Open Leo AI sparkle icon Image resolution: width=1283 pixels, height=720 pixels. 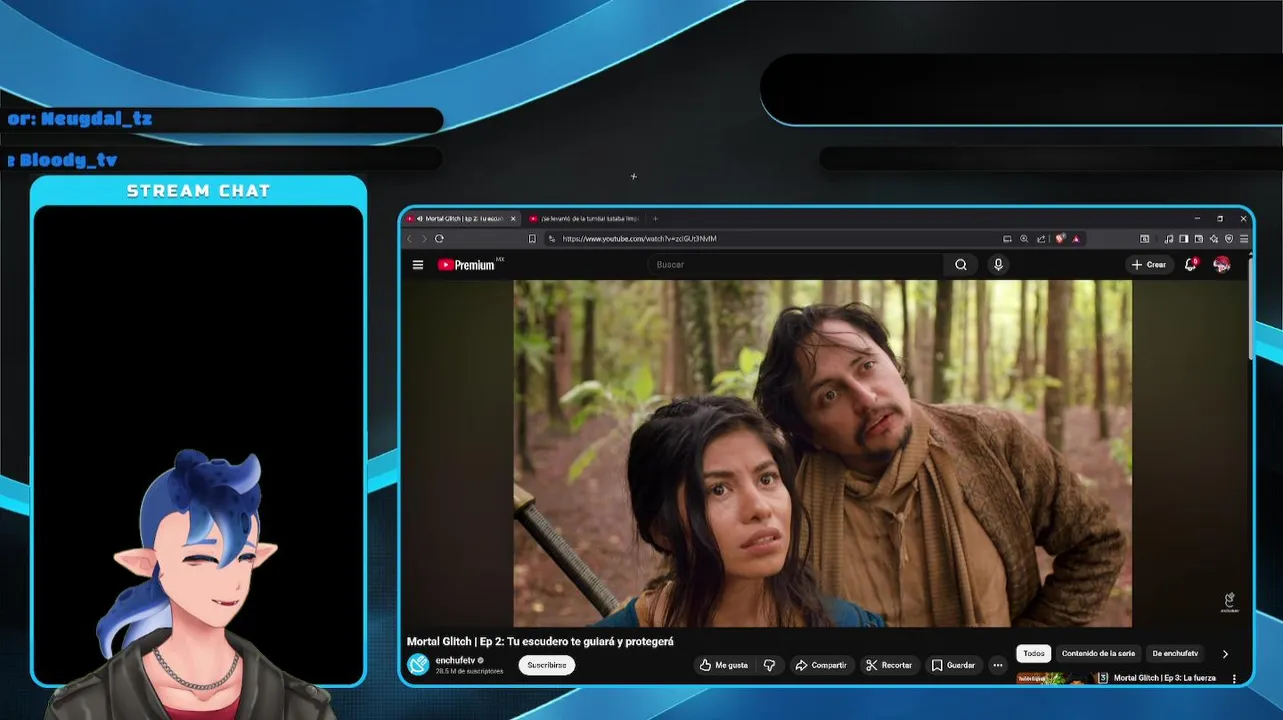[1214, 239]
